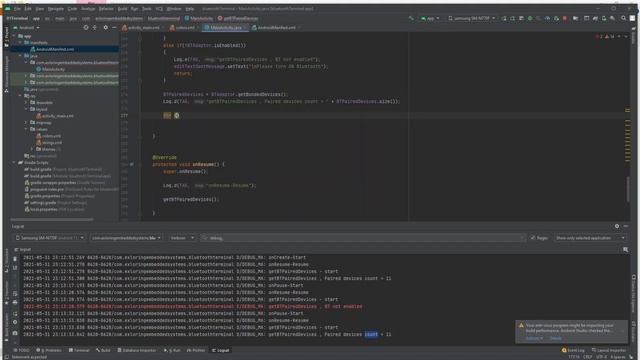Click the Project side tool window button
Screen dimensions: 640x360
coord(6,37)
